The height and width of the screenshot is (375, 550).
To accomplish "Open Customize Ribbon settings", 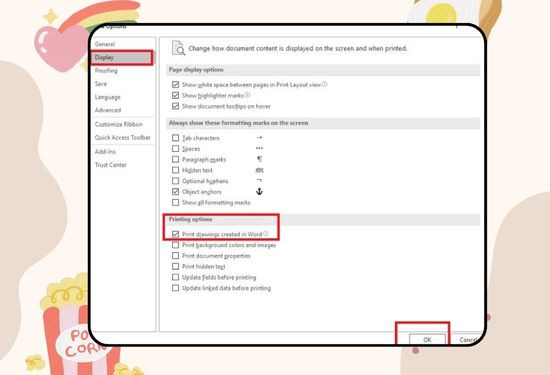I will (x=119, y=125).
